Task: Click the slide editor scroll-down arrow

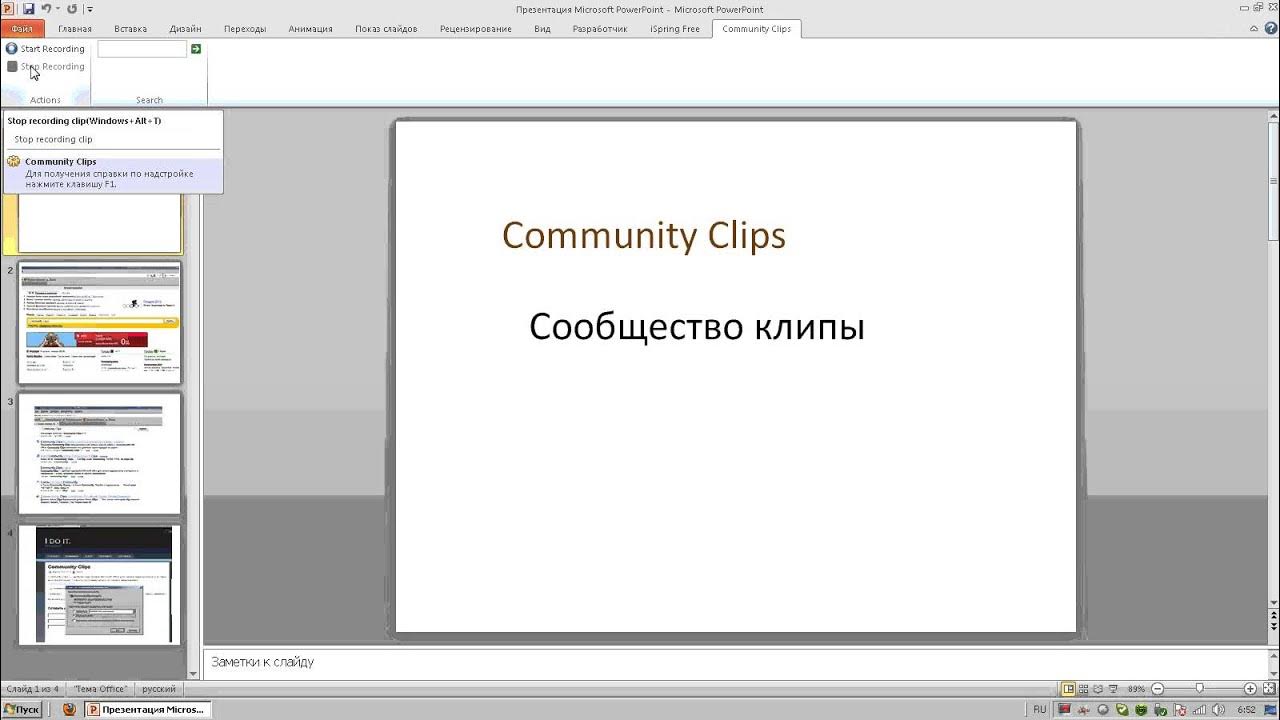Action: click(x=1274, y=603)
